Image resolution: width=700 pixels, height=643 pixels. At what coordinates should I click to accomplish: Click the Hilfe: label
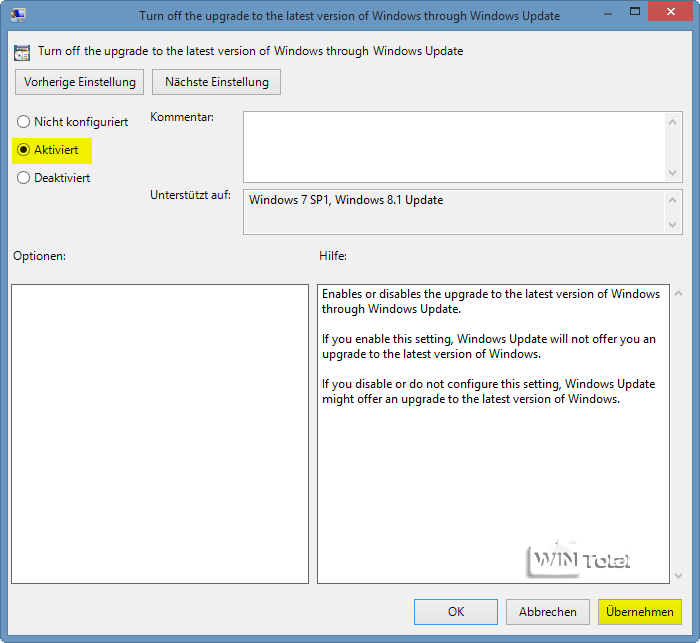click(333, 256)
